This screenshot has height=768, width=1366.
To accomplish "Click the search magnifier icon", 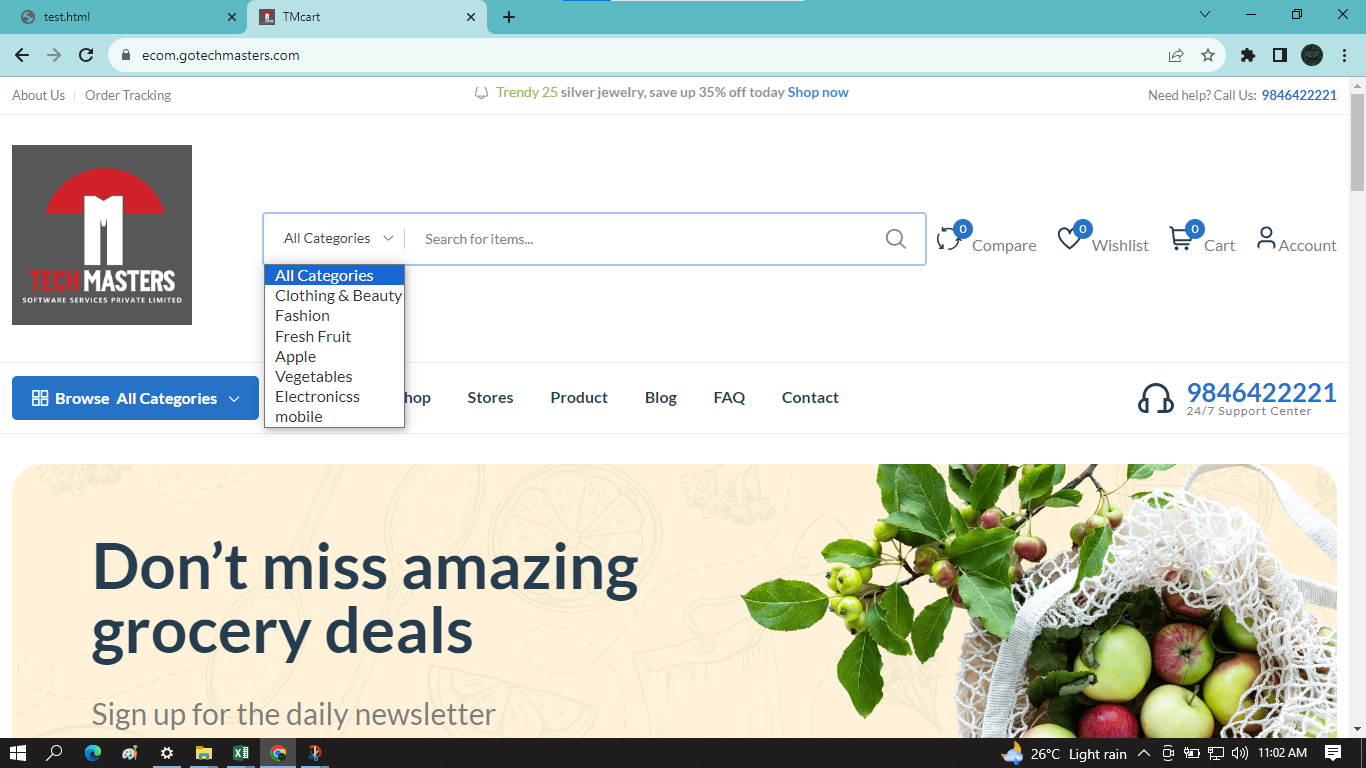I will [895, 239].
